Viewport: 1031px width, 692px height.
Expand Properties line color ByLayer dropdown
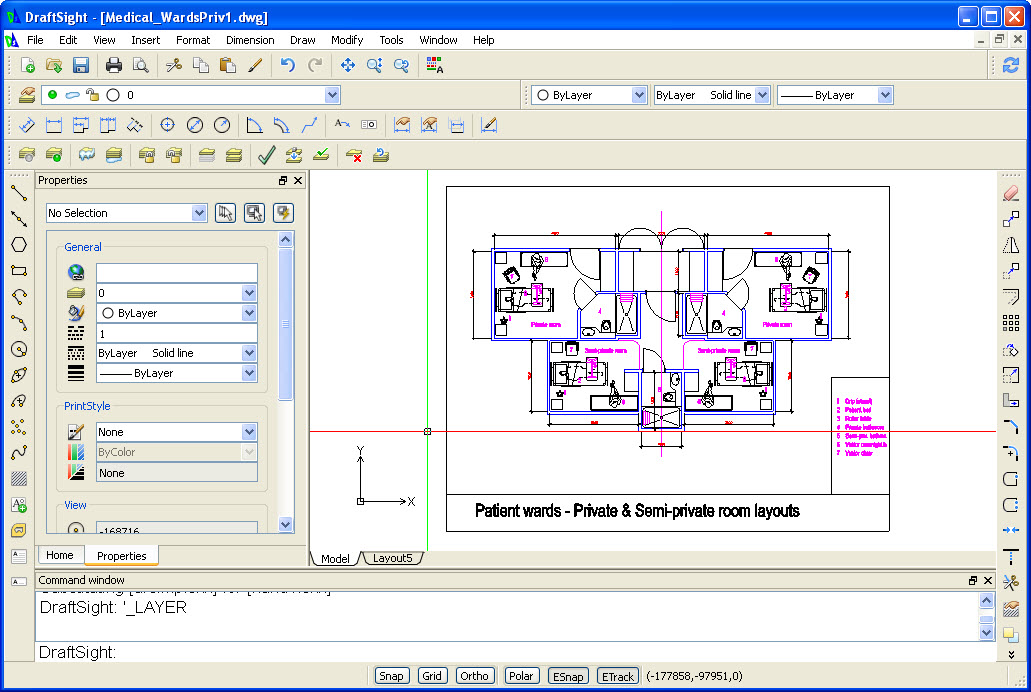249,313
